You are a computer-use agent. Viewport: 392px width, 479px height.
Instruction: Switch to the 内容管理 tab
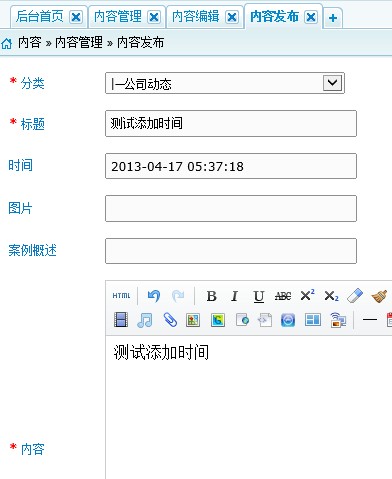point(118,16)
